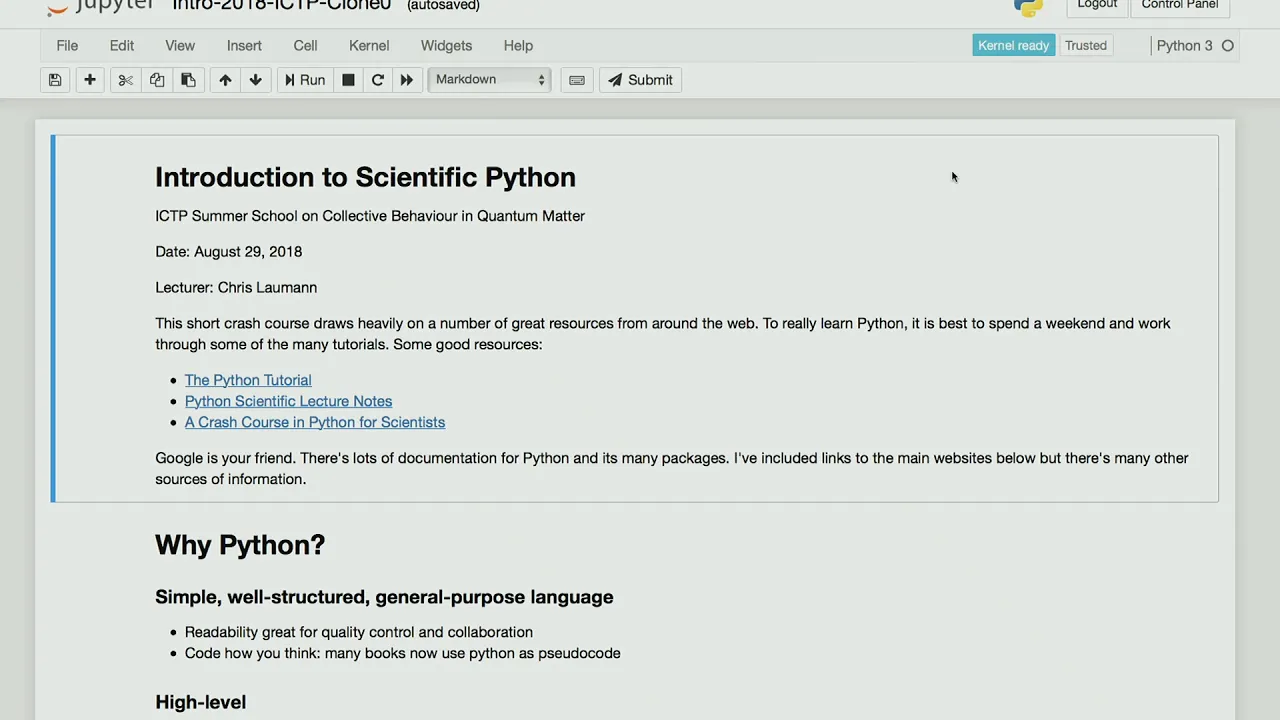Screen dimensions: 1280x720
Task: Move selected cell up arrow
Action: point(225,80)
